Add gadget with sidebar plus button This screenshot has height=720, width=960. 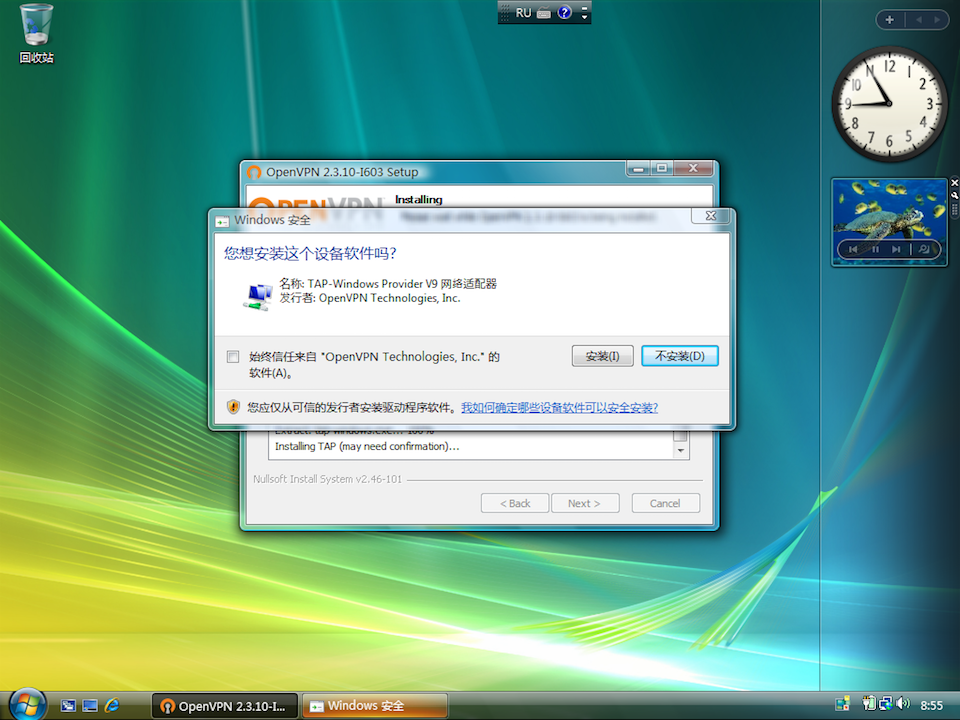(x=890, y=20)
